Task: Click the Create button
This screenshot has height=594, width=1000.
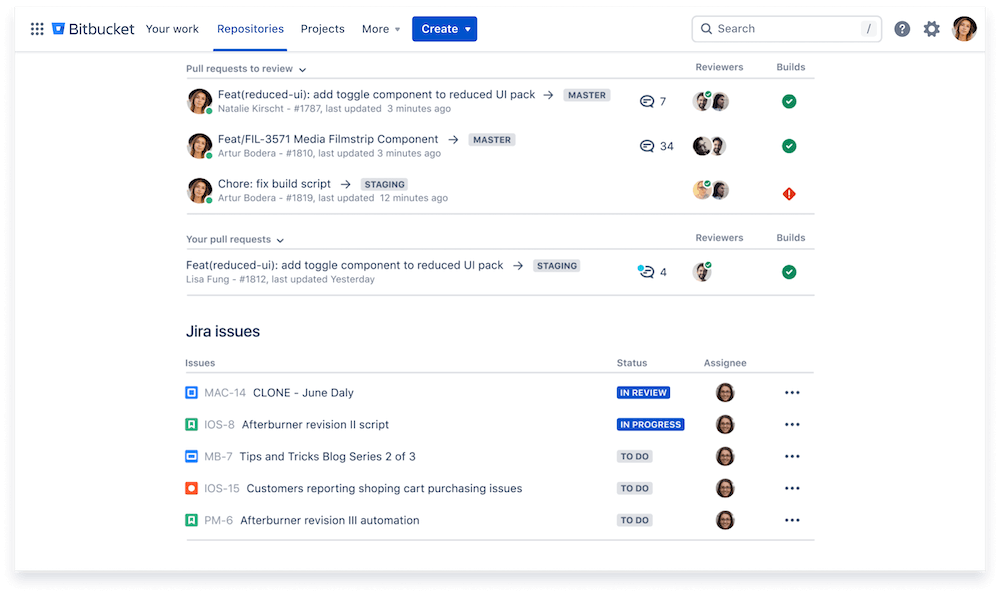Action: pos(444,29)
